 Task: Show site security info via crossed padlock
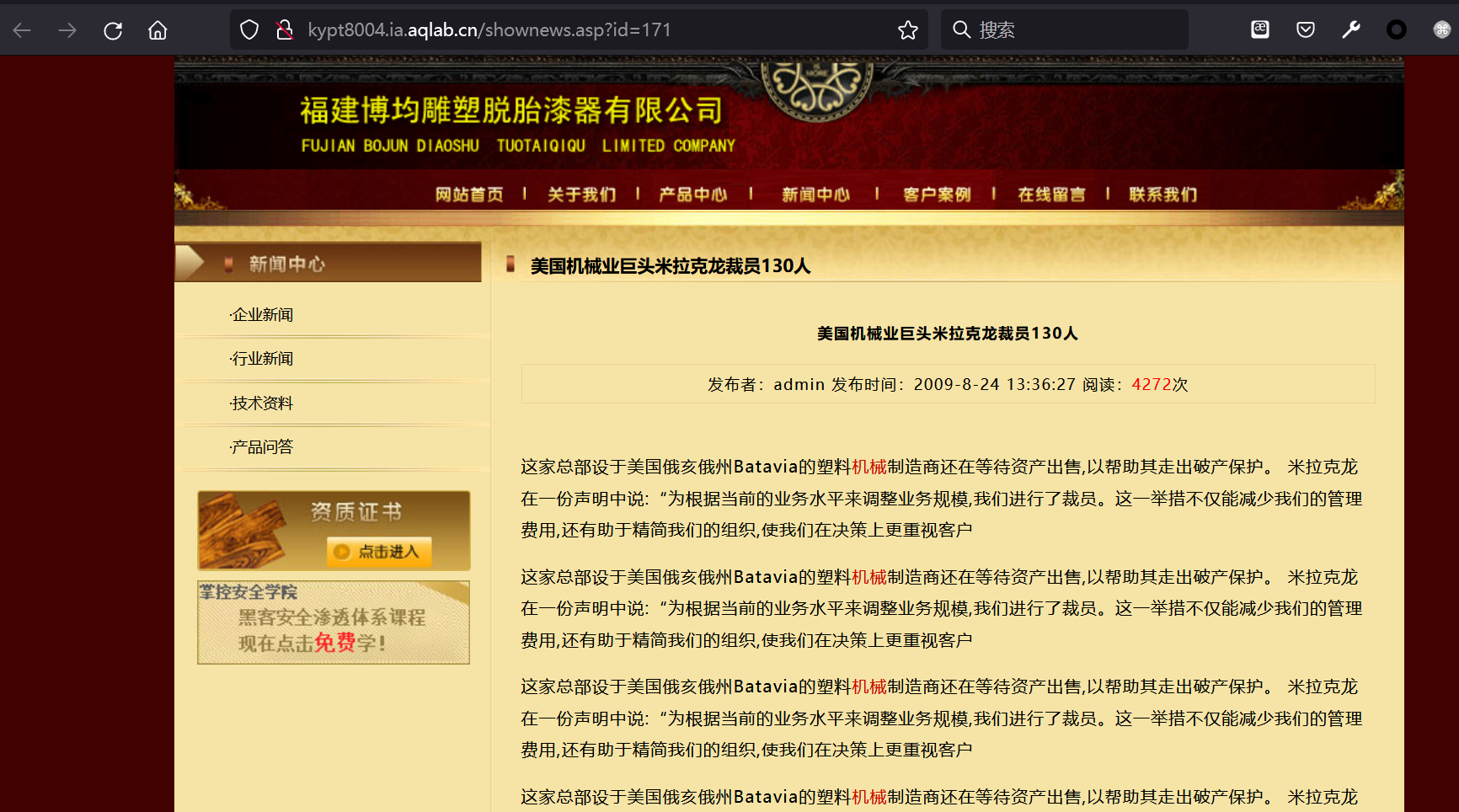[x=285, y=30]
